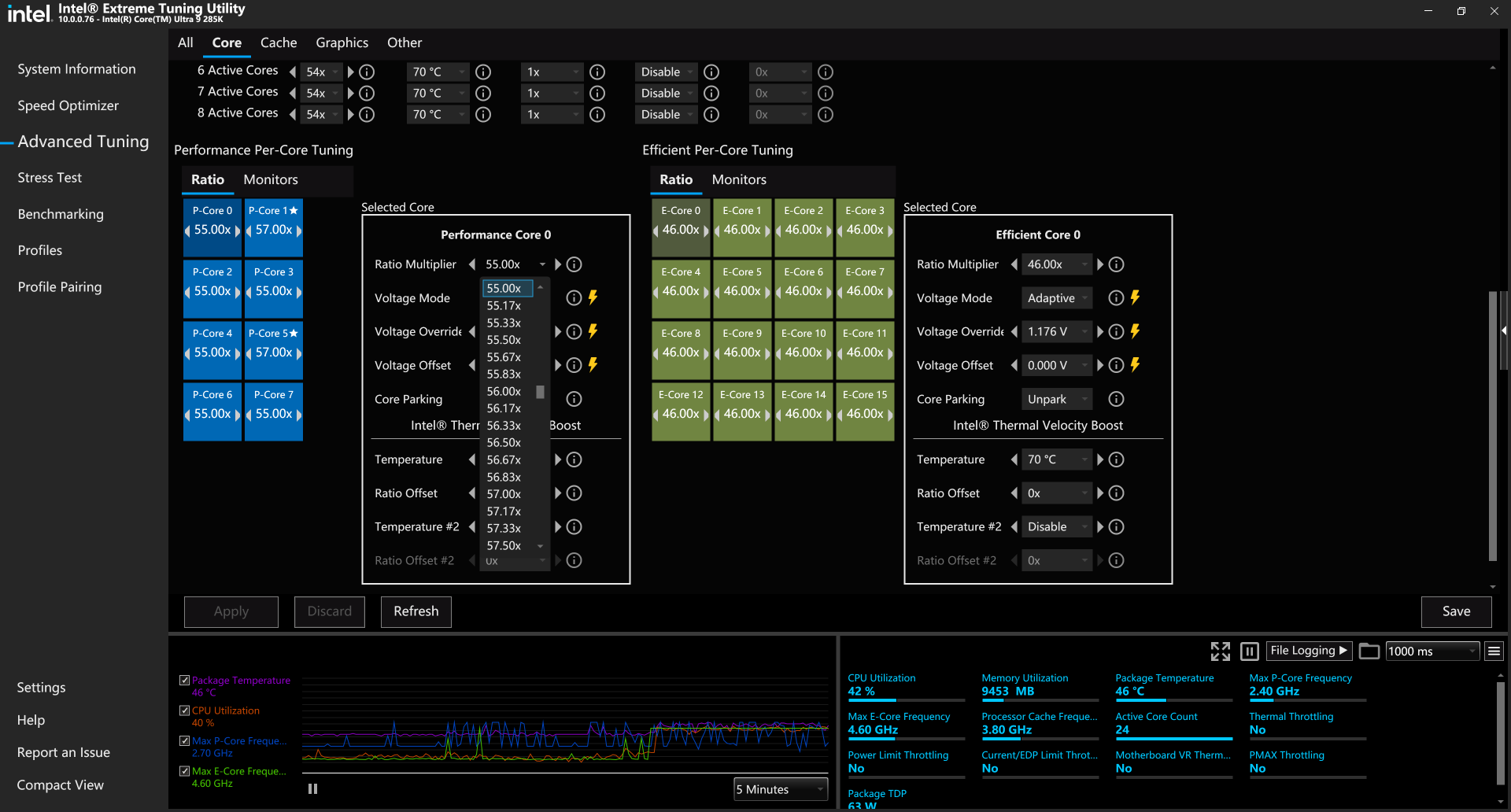Expand the monitoring graph to full view
The height and width of the screenshot is (812, 1511).
coord(1220,651)
